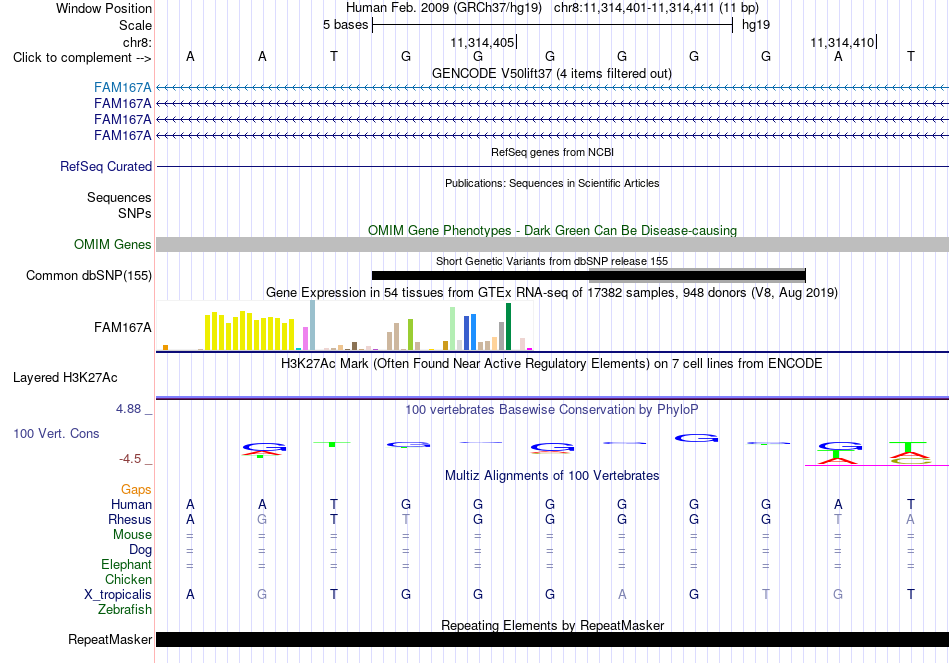
Task: Click the "5 bases" scale bar label
Action: point(345,25)
